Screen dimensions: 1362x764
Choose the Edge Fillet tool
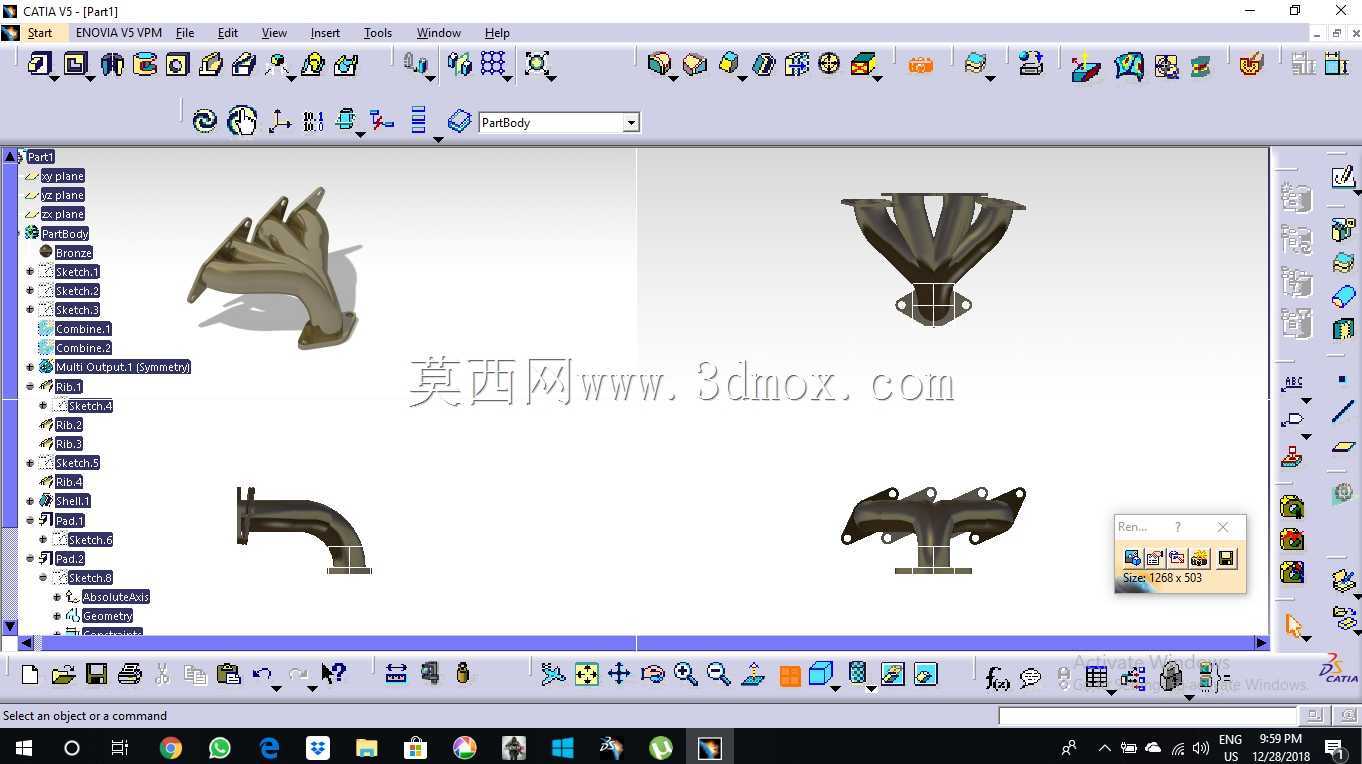659,65
